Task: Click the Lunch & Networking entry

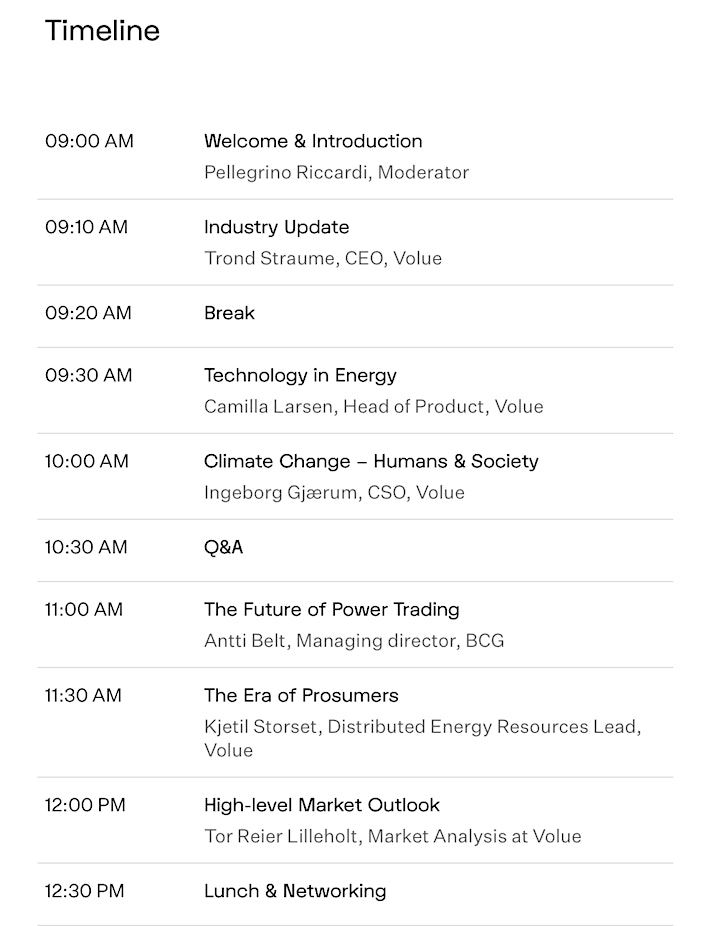Action: [295, 891]
